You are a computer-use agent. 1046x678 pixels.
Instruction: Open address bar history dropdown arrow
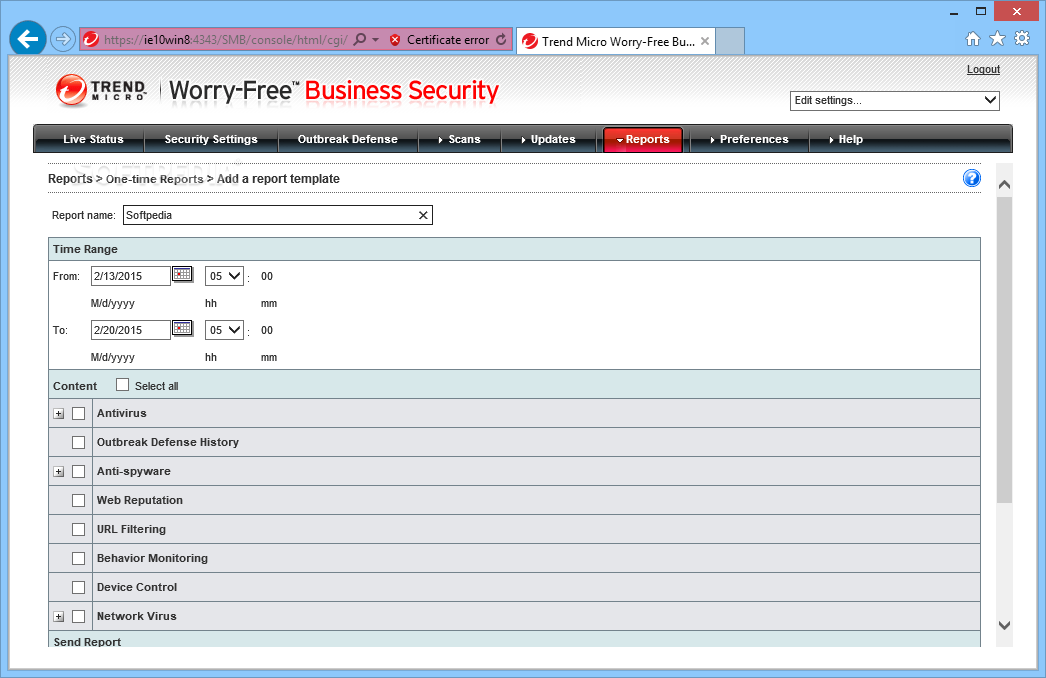(376, 40)
